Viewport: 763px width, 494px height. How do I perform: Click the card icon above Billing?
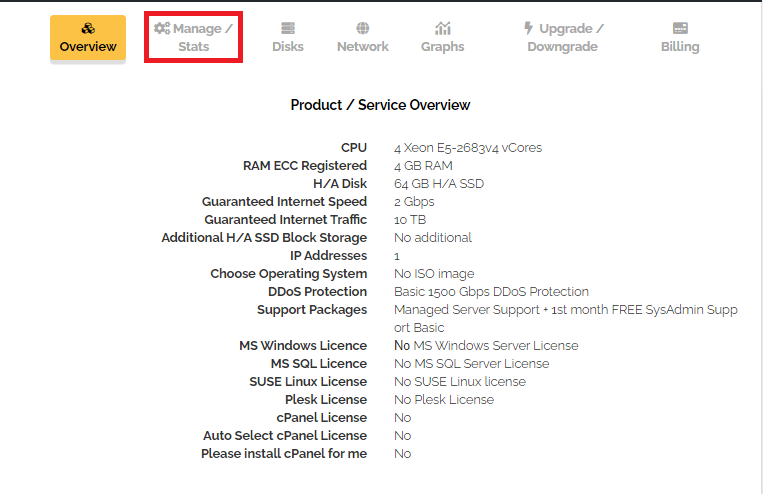(680, 28)
